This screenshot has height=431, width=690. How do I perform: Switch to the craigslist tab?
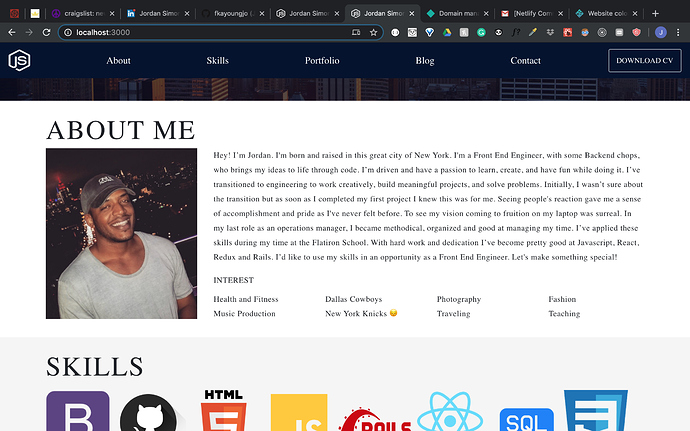point(83,14)
